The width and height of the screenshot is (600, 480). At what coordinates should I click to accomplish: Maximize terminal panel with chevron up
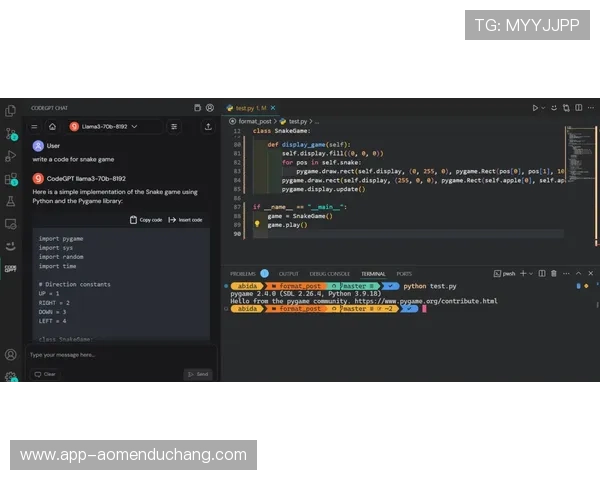click(579, 273)
